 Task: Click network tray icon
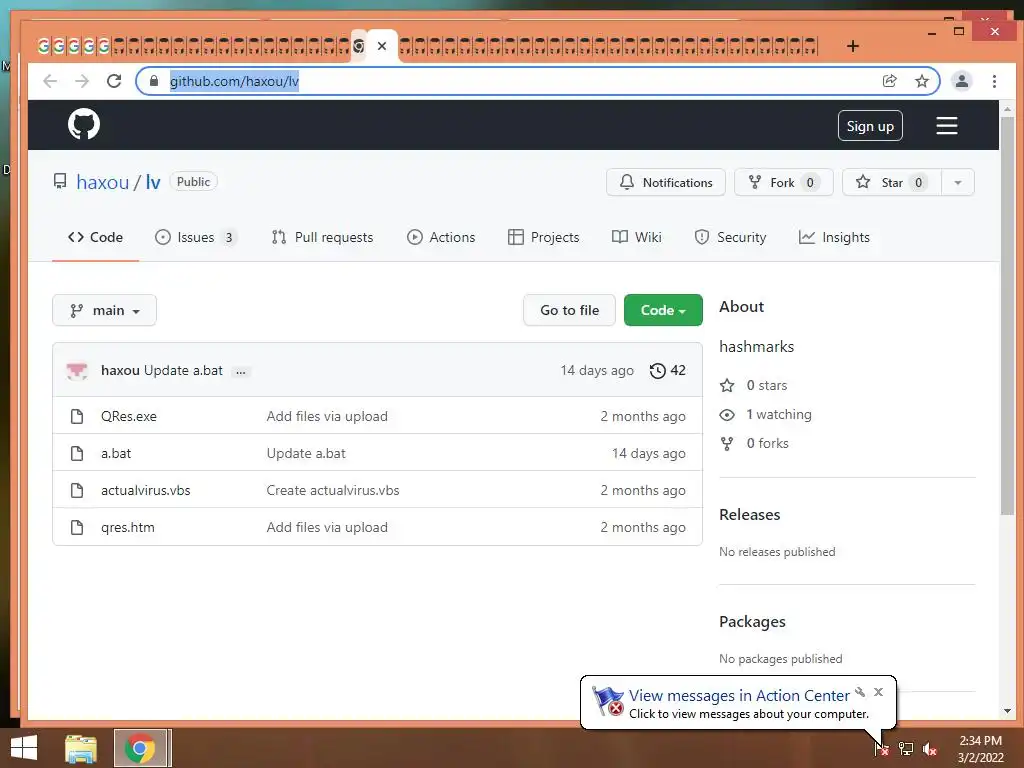pos(906,748)
